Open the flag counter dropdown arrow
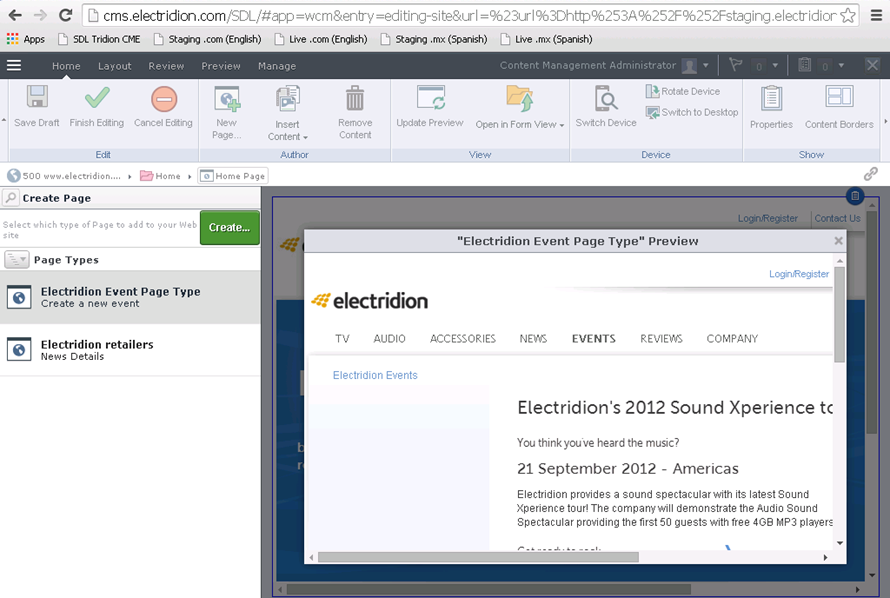The image size is (890, 598). click(775, 66)
